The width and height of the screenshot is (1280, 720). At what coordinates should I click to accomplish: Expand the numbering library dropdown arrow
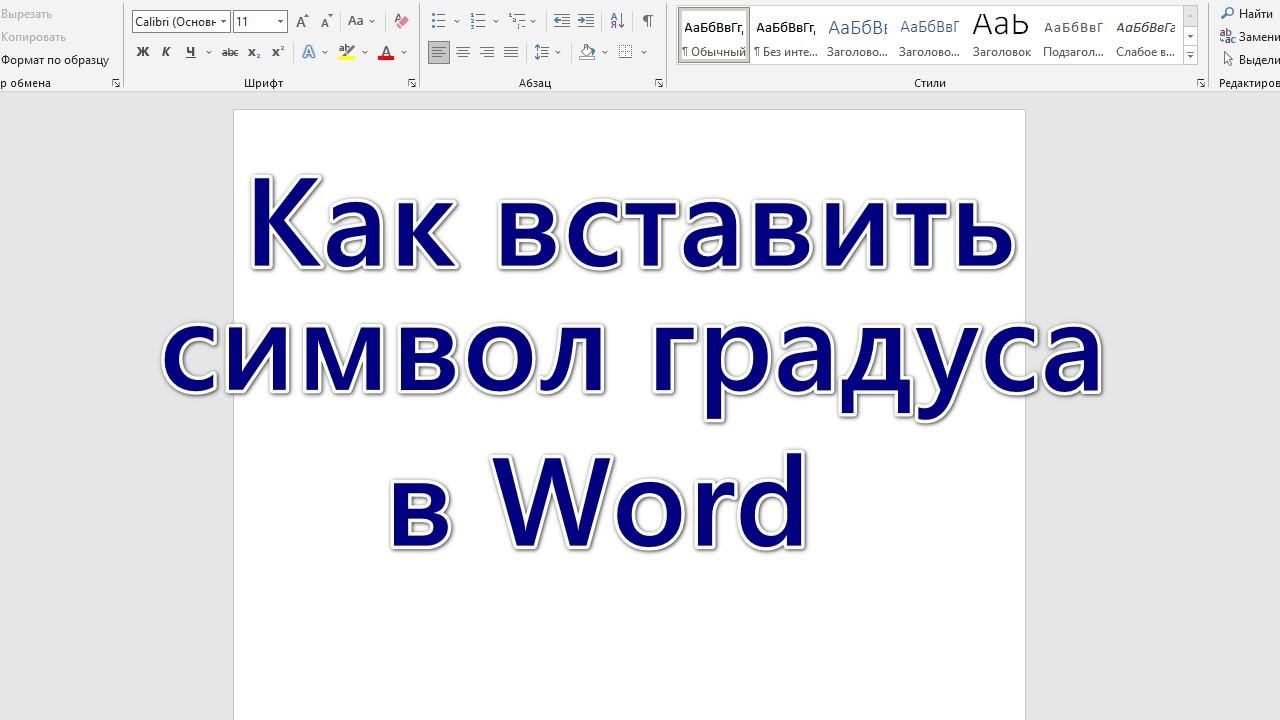[x=496, y=21]
